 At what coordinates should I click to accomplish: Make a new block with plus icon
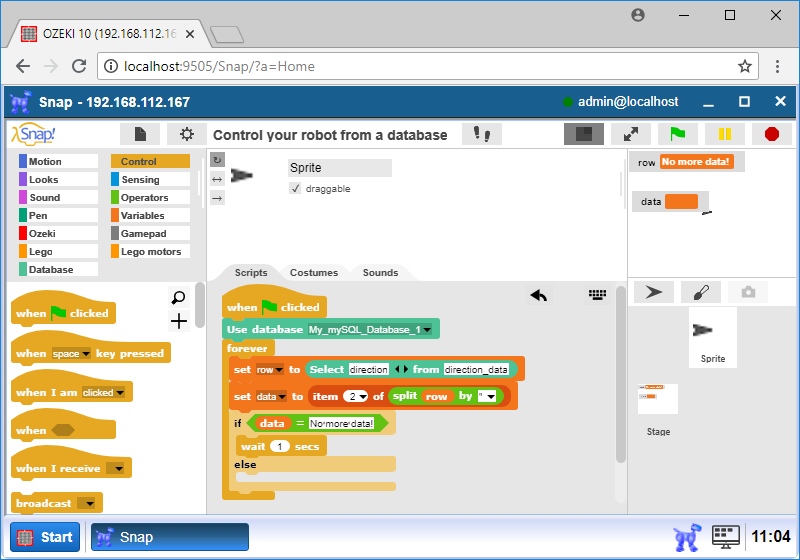(179, 321)
